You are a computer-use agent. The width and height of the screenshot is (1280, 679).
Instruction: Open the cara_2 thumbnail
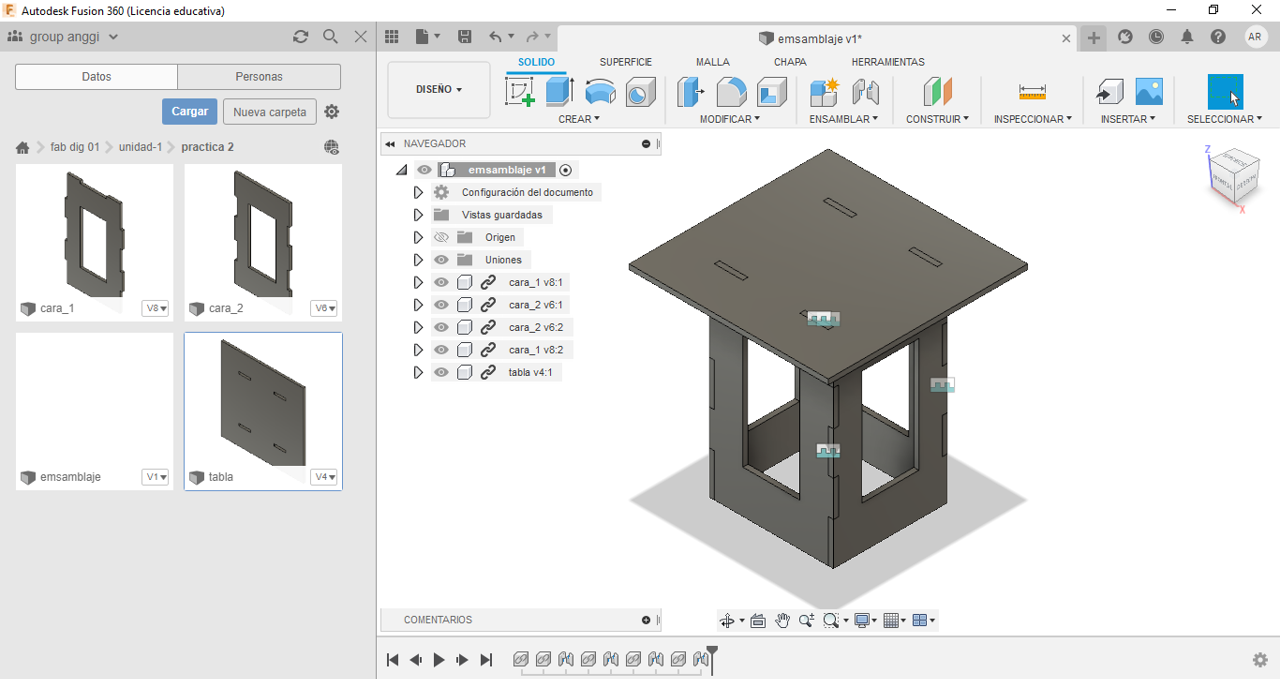point(263,232)
